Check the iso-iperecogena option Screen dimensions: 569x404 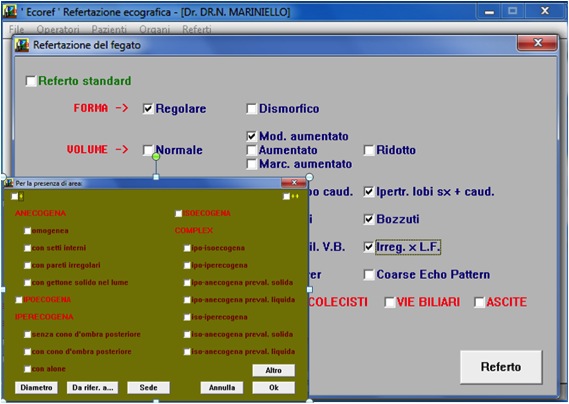pyautogui.click(x=187, y=317)
